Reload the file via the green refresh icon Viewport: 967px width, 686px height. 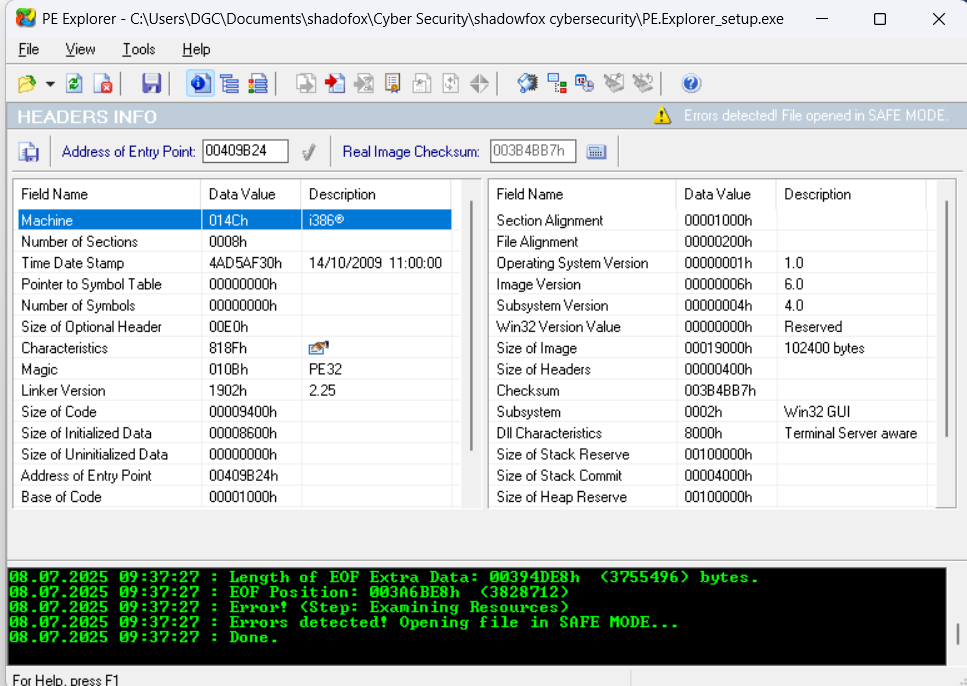click(x=75, y=83)
